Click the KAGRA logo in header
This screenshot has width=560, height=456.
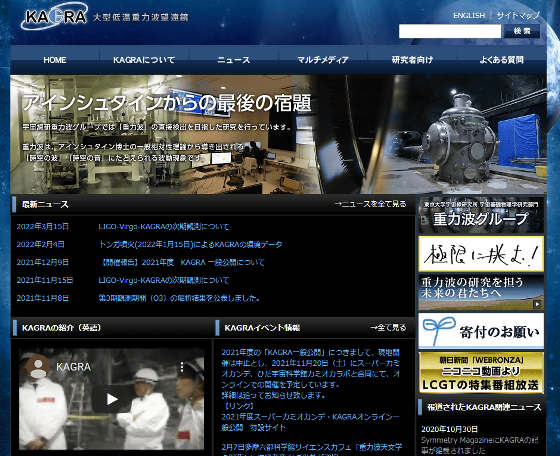click(x=54, y=16)
